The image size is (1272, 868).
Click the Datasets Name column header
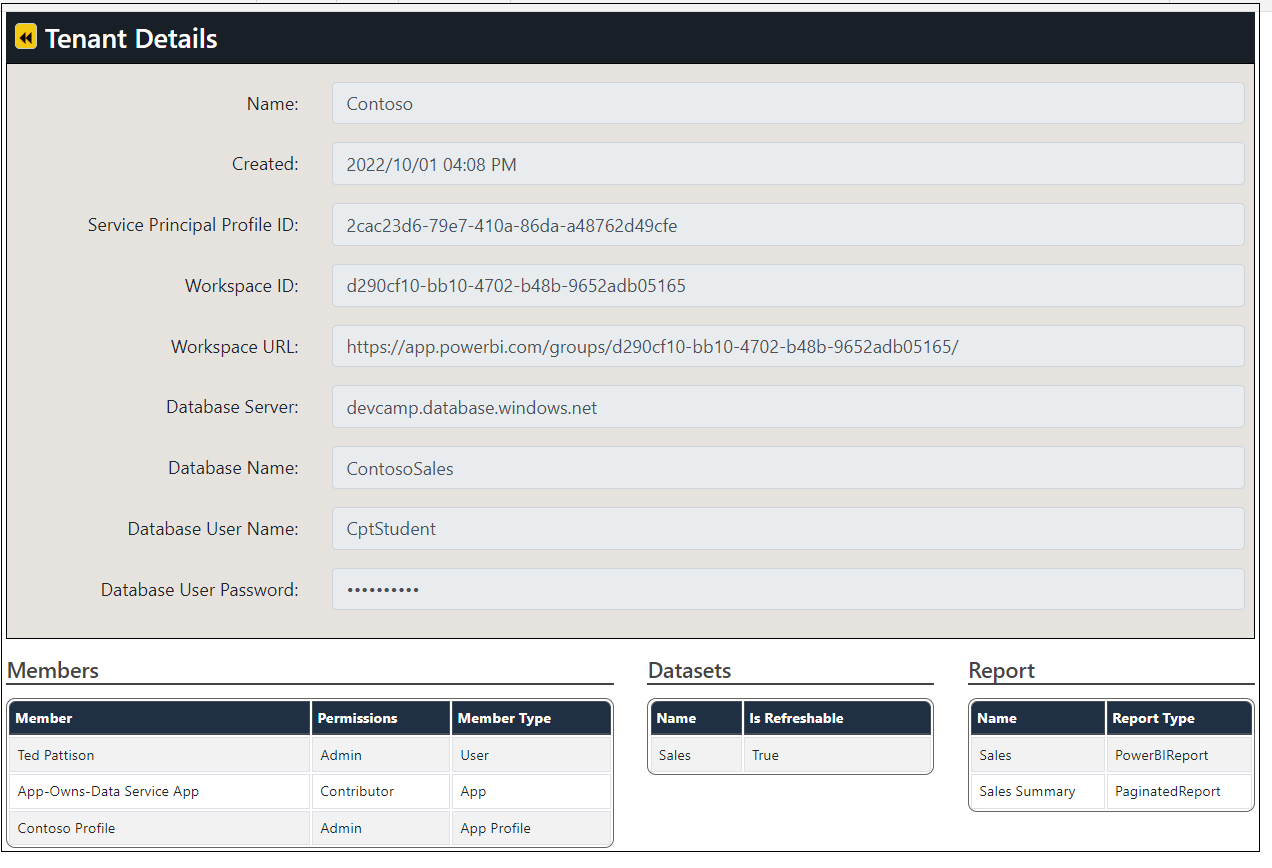pyautogui.click(x=697, y=718)
